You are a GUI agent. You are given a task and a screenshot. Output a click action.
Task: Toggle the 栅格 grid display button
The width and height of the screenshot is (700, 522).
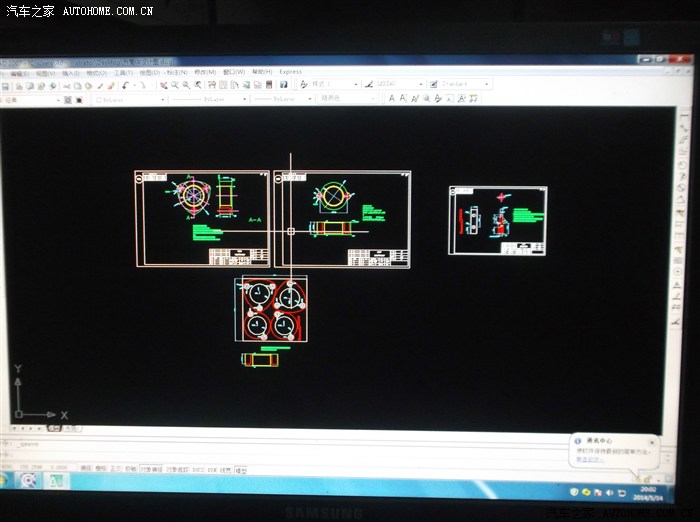pyautogui.click(x=100, y=467)
